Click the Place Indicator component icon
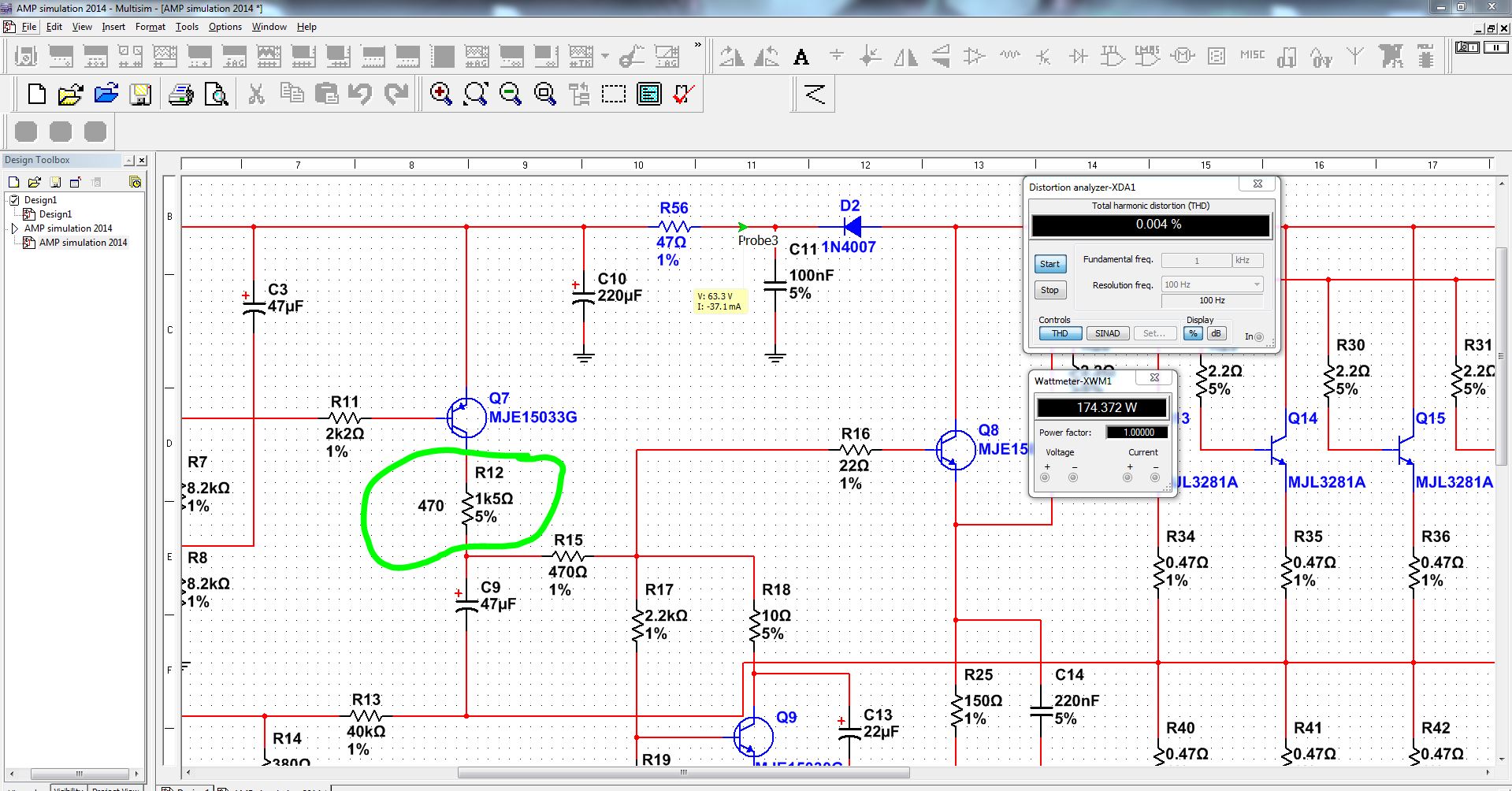Image resolution: width=1512 pixels, height=791 pixels. [1217, 56]
